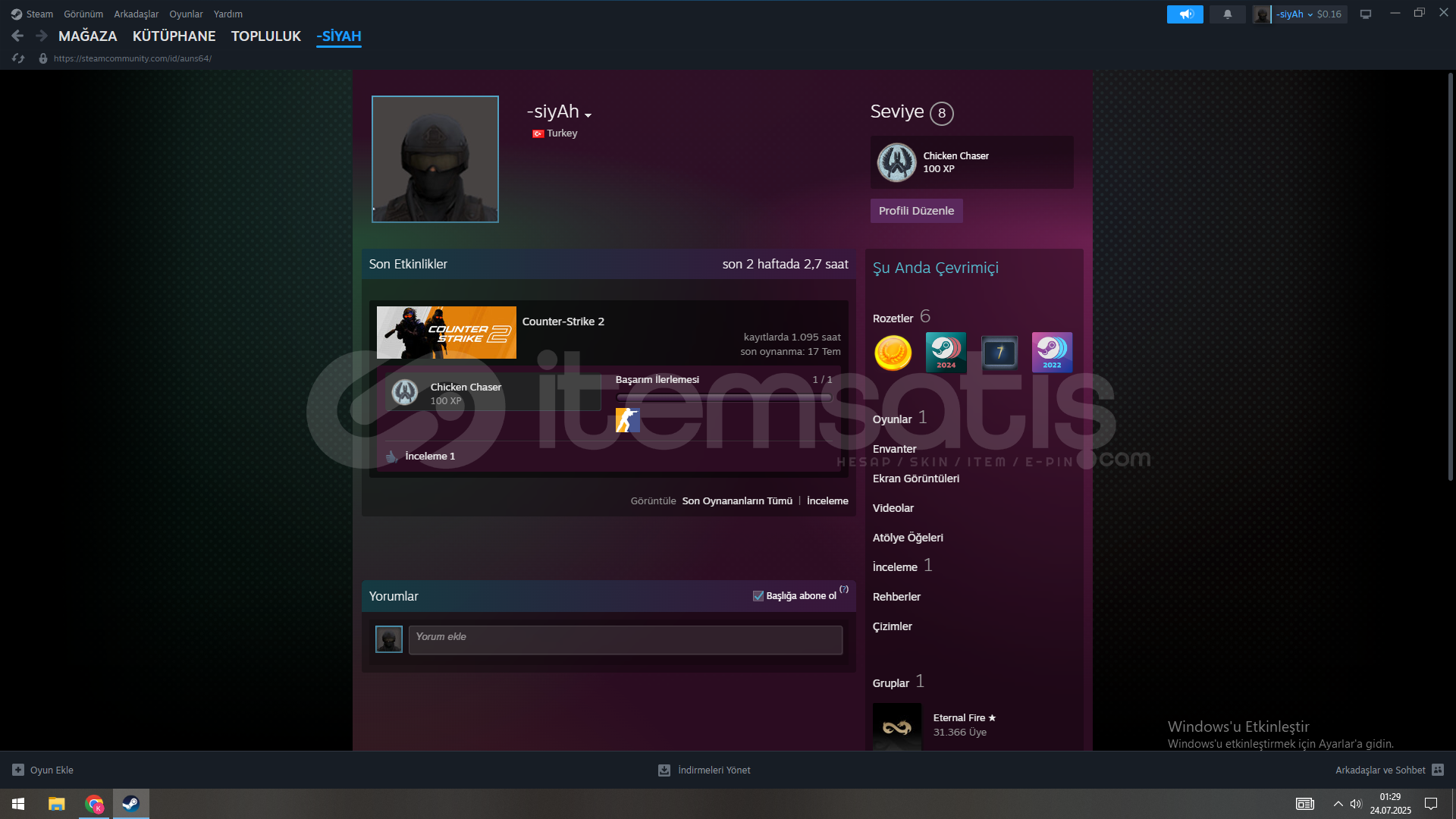Open the Counter-Strike 2 title link

563,322
